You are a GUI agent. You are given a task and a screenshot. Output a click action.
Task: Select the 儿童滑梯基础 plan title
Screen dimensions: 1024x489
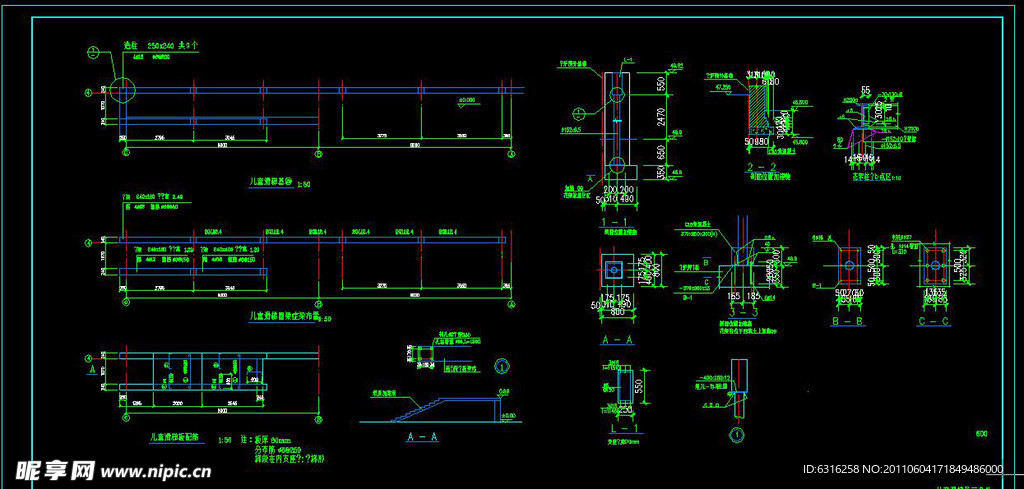[273, 183]
